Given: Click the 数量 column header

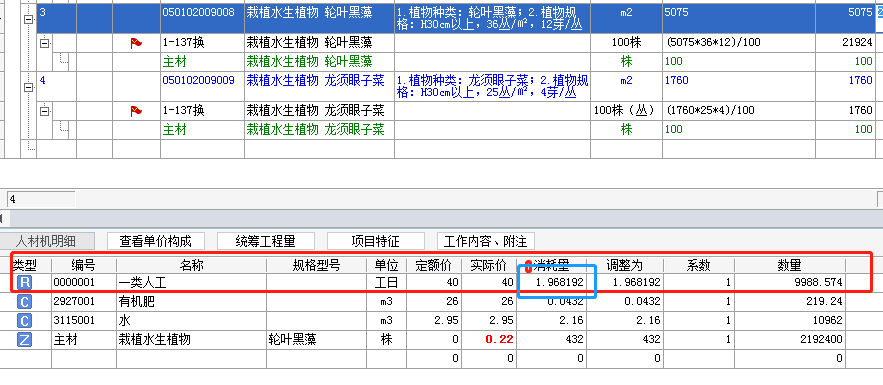Looking at the screenshot, I should click(790, 265).
